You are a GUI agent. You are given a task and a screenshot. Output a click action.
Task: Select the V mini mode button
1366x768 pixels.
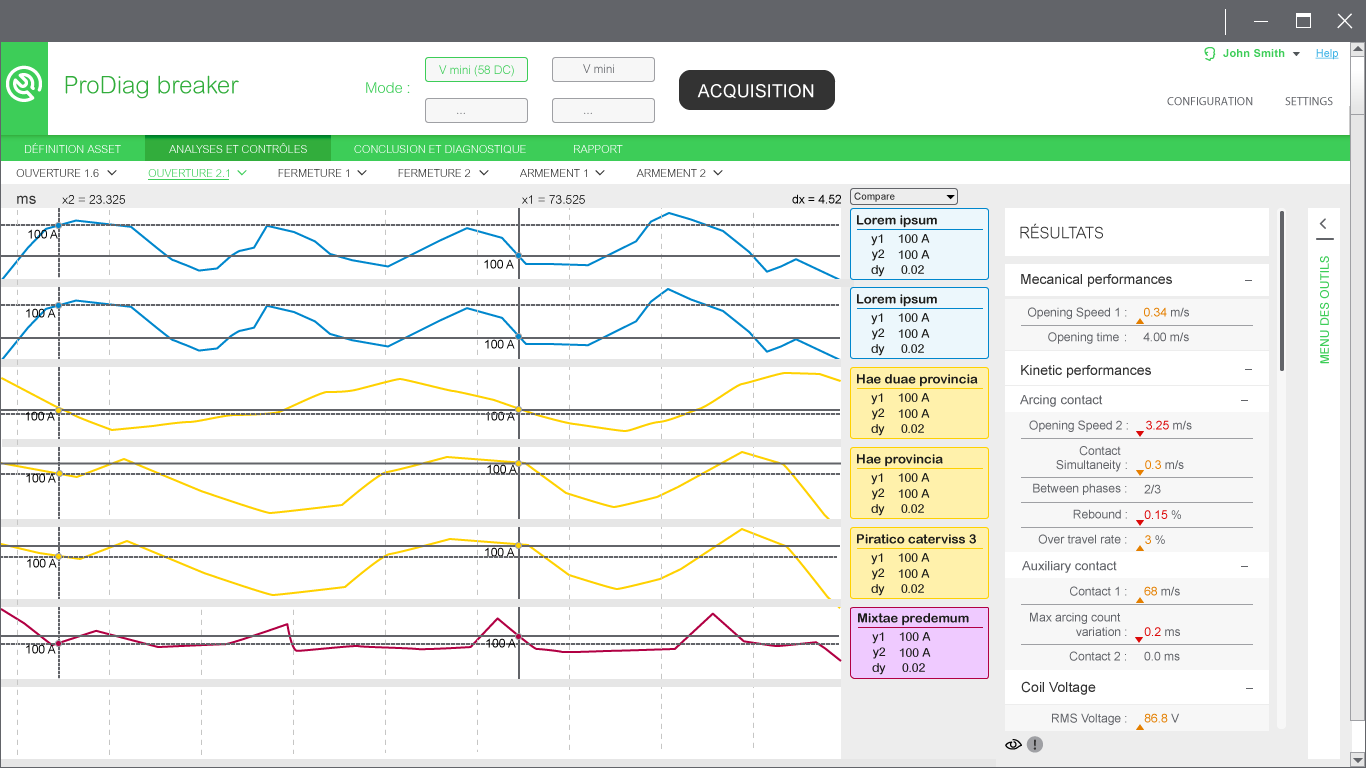(x=603, y=70)
